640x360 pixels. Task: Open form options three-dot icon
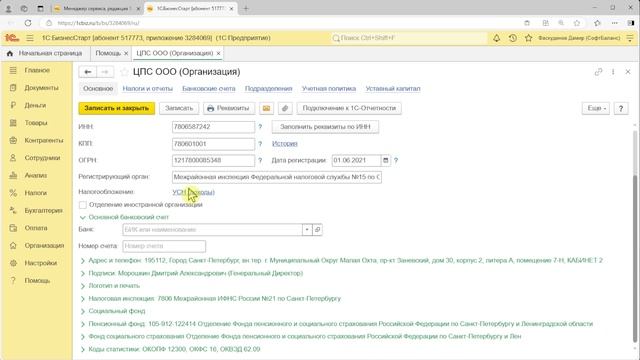613,72
